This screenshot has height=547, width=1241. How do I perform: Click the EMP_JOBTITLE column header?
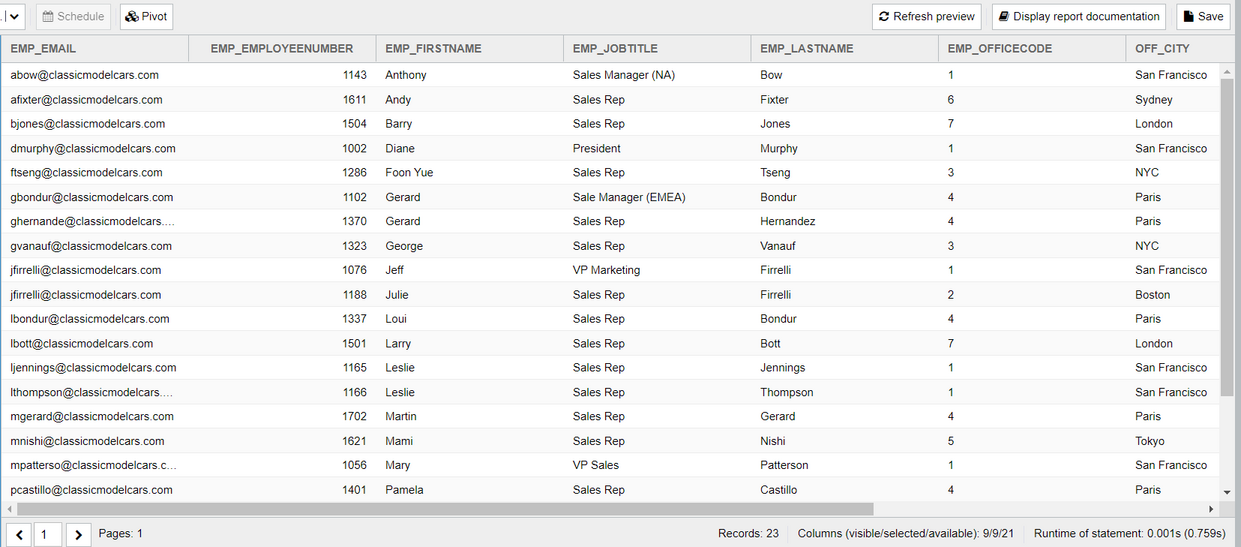[615, 48]
